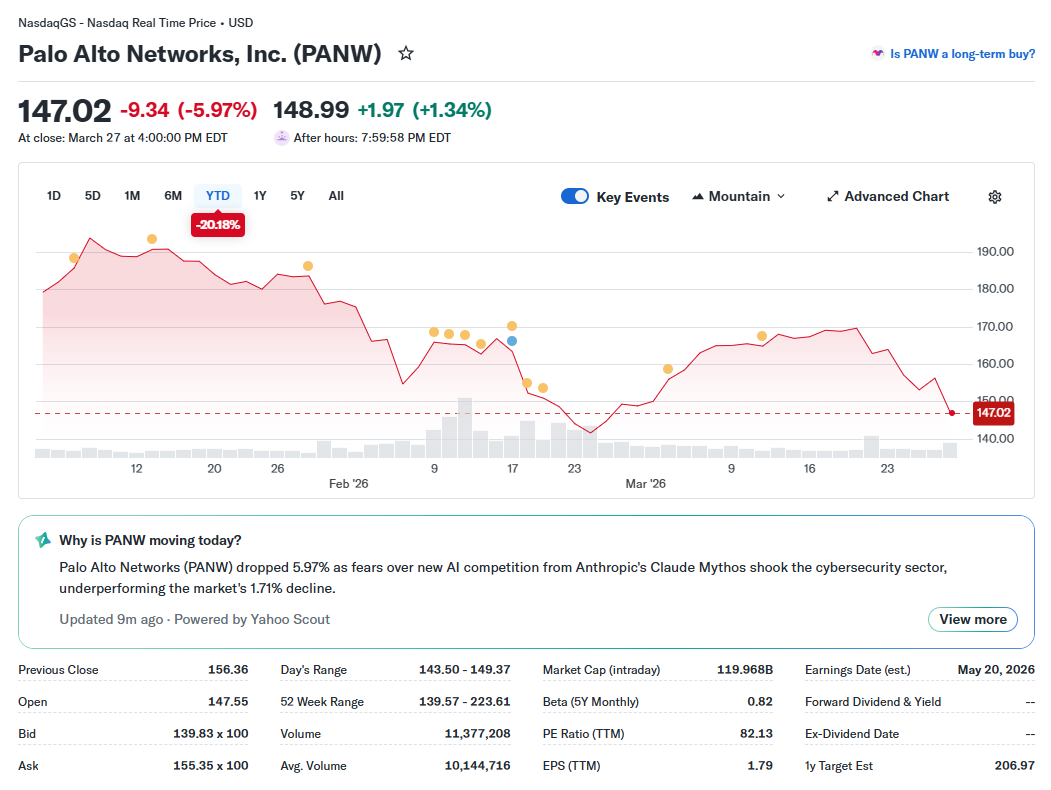1051x790 pixels.
Task: Open chart settings gear icon
Action: coord(994,197)
